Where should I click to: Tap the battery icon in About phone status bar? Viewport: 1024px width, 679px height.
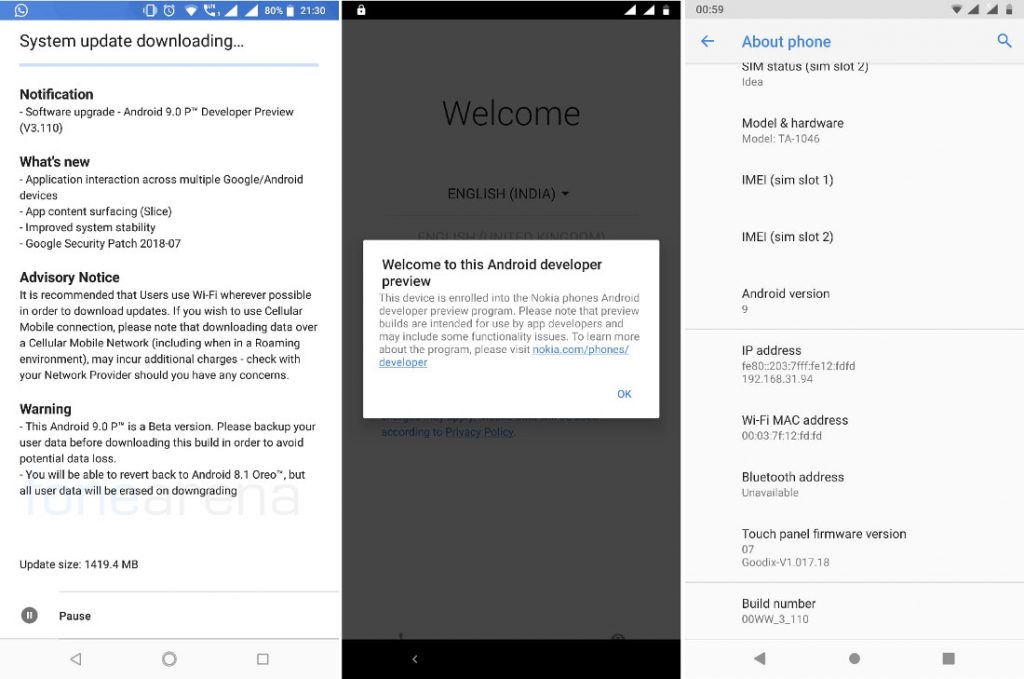1010,9
